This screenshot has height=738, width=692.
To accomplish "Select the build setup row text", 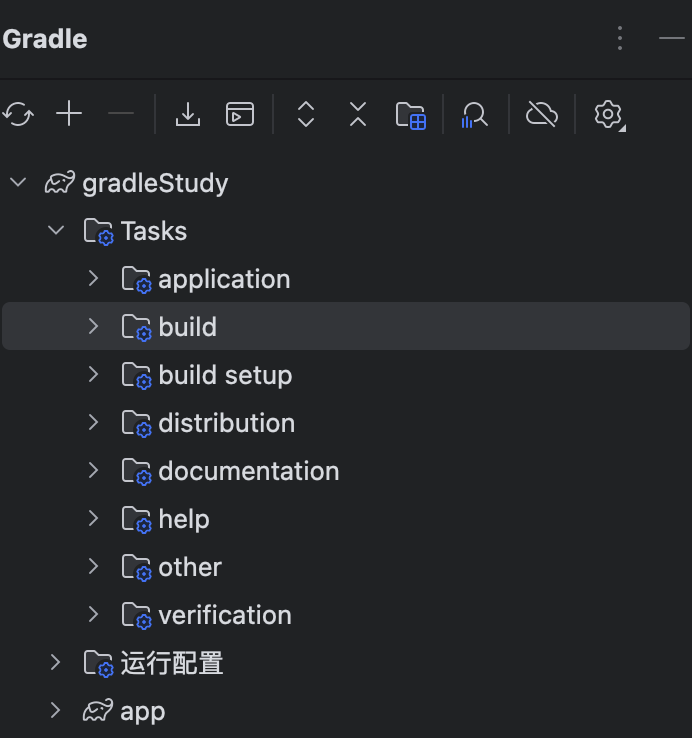I will click(225, 376).
